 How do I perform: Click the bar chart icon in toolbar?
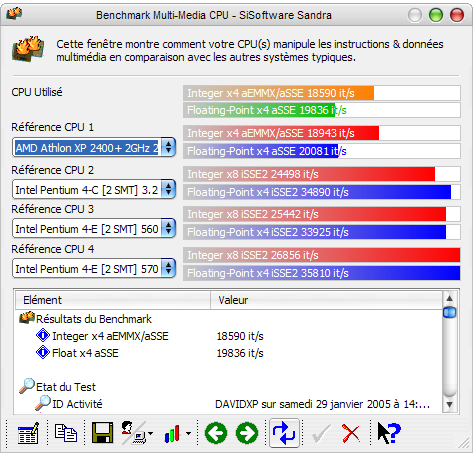(x=172, y=434)
